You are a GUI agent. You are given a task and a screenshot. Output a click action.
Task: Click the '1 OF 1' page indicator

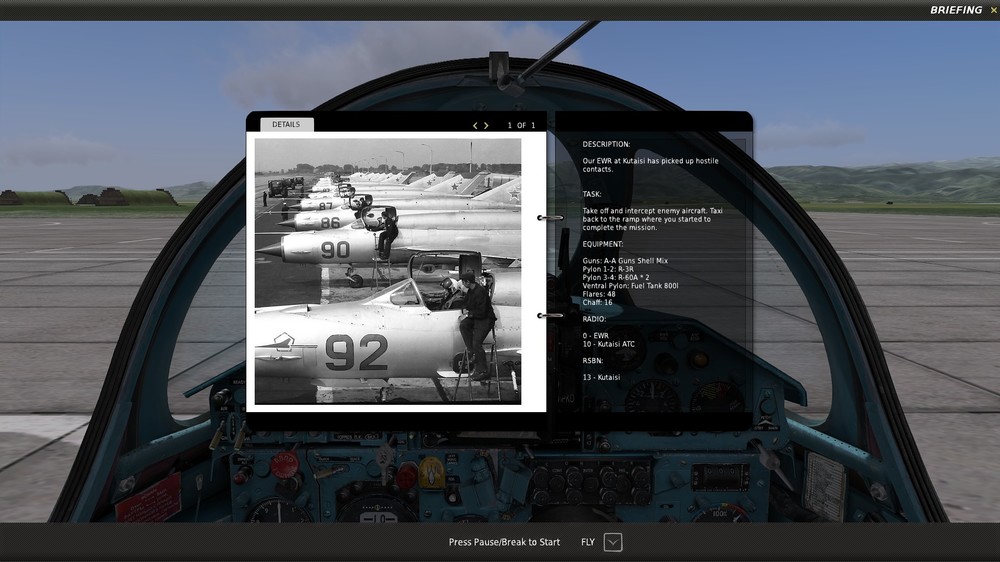pos(521,126)
